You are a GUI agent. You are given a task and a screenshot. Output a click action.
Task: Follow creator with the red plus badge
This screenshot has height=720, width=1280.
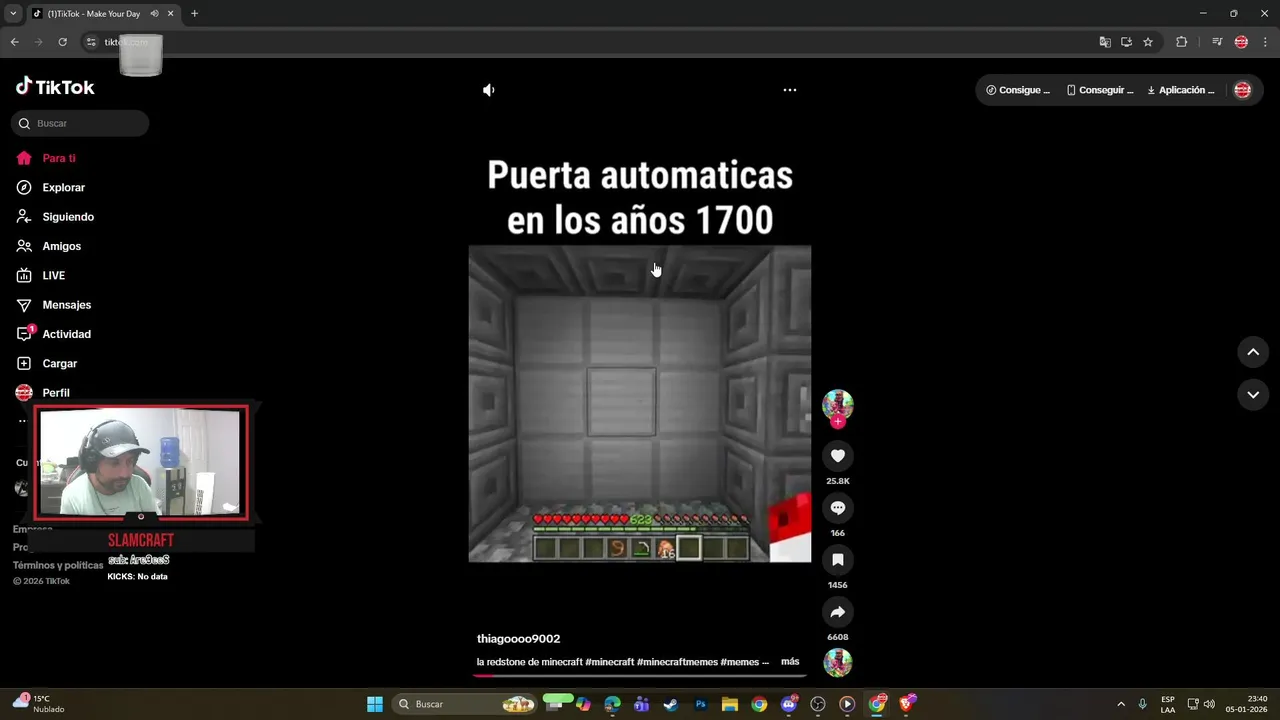(x=838, y=421)
